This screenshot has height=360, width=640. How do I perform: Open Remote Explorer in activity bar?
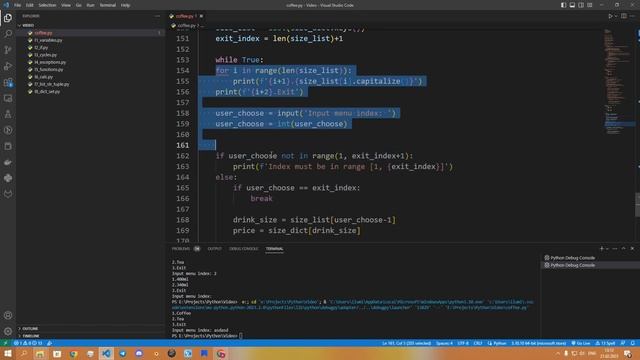tap(8, 98)
